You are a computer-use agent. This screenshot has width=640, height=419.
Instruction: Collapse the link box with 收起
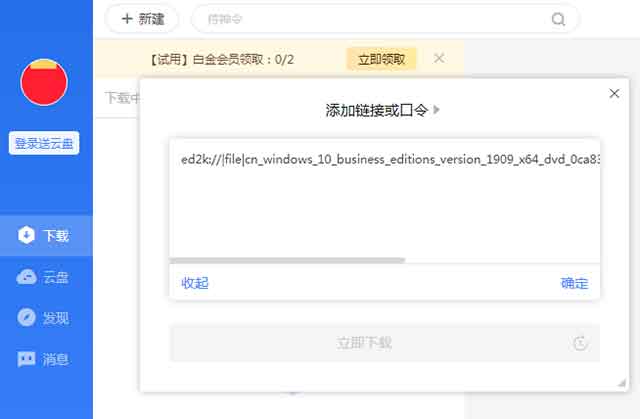195,283
